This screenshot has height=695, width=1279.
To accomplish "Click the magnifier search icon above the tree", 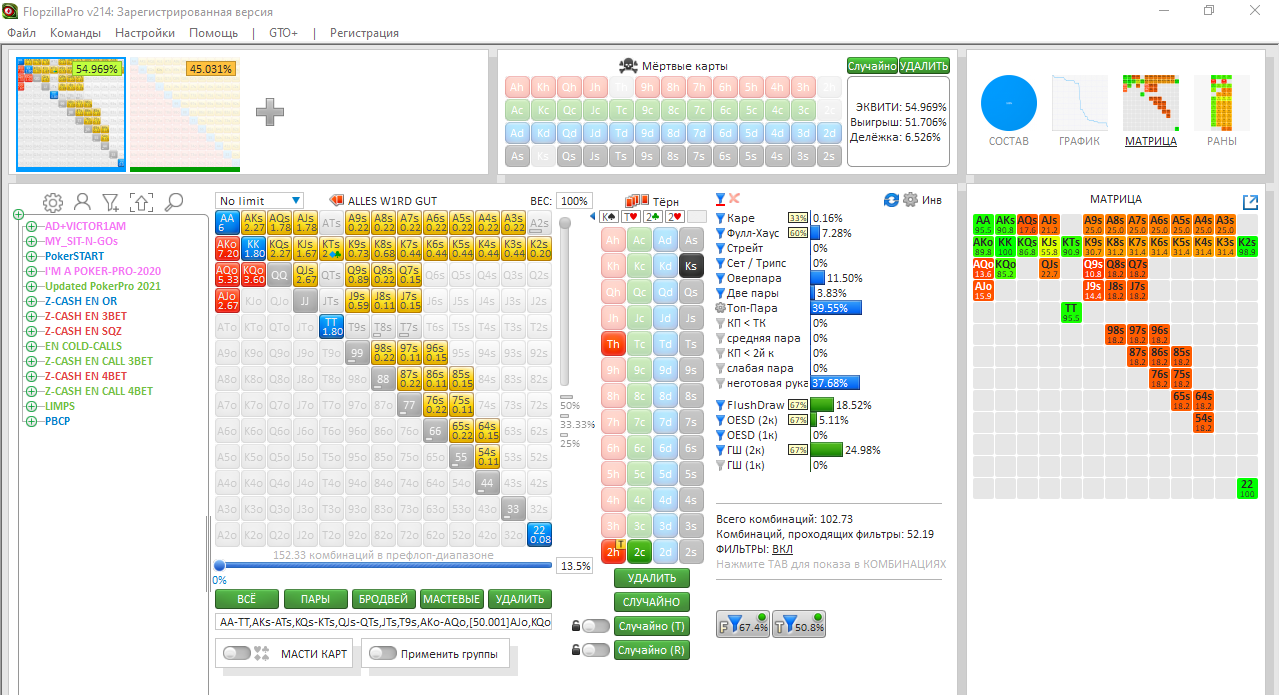I will (173, 202).
